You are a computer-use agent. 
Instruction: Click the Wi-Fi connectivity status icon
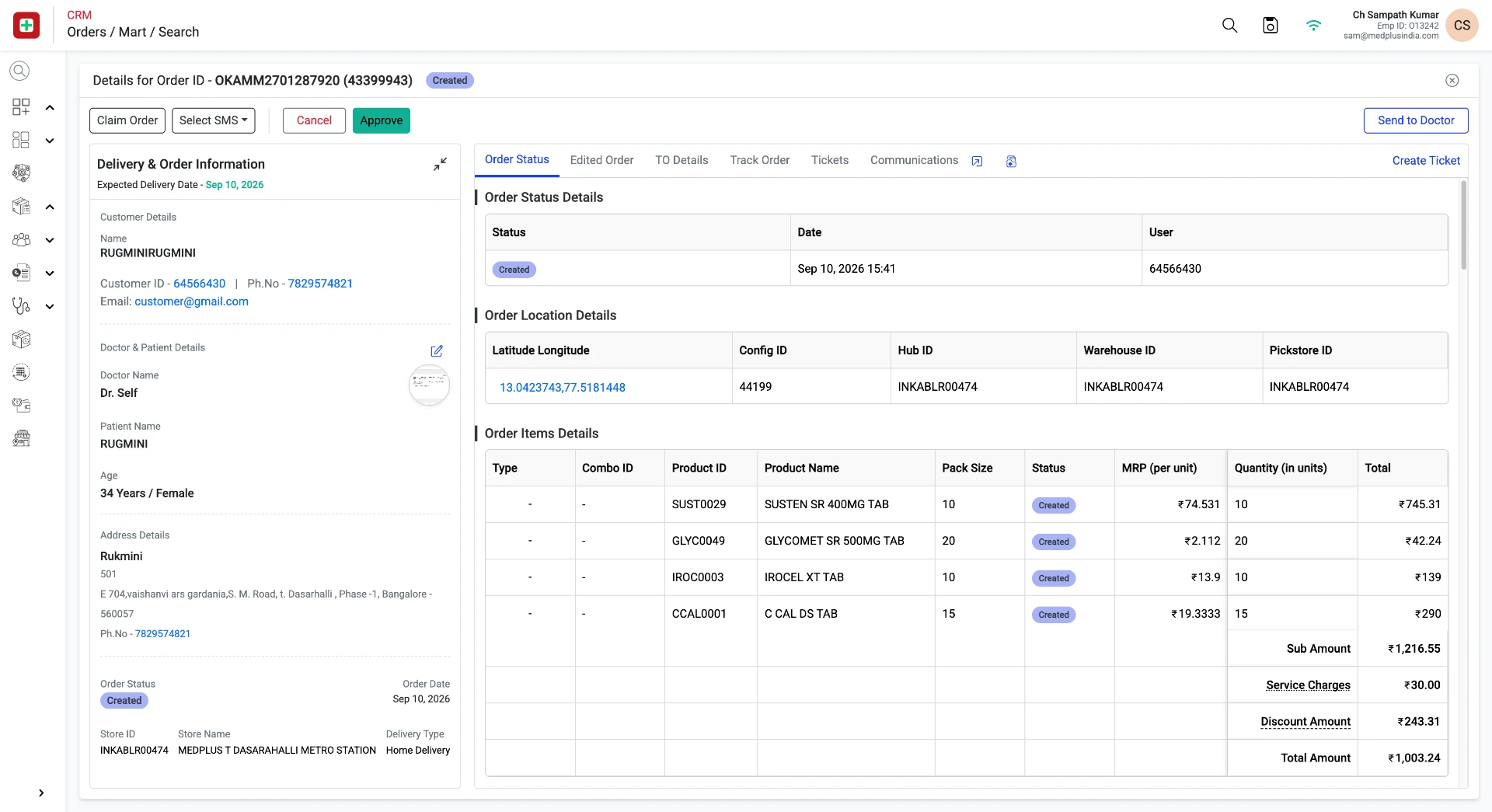tap(1313, 25)
